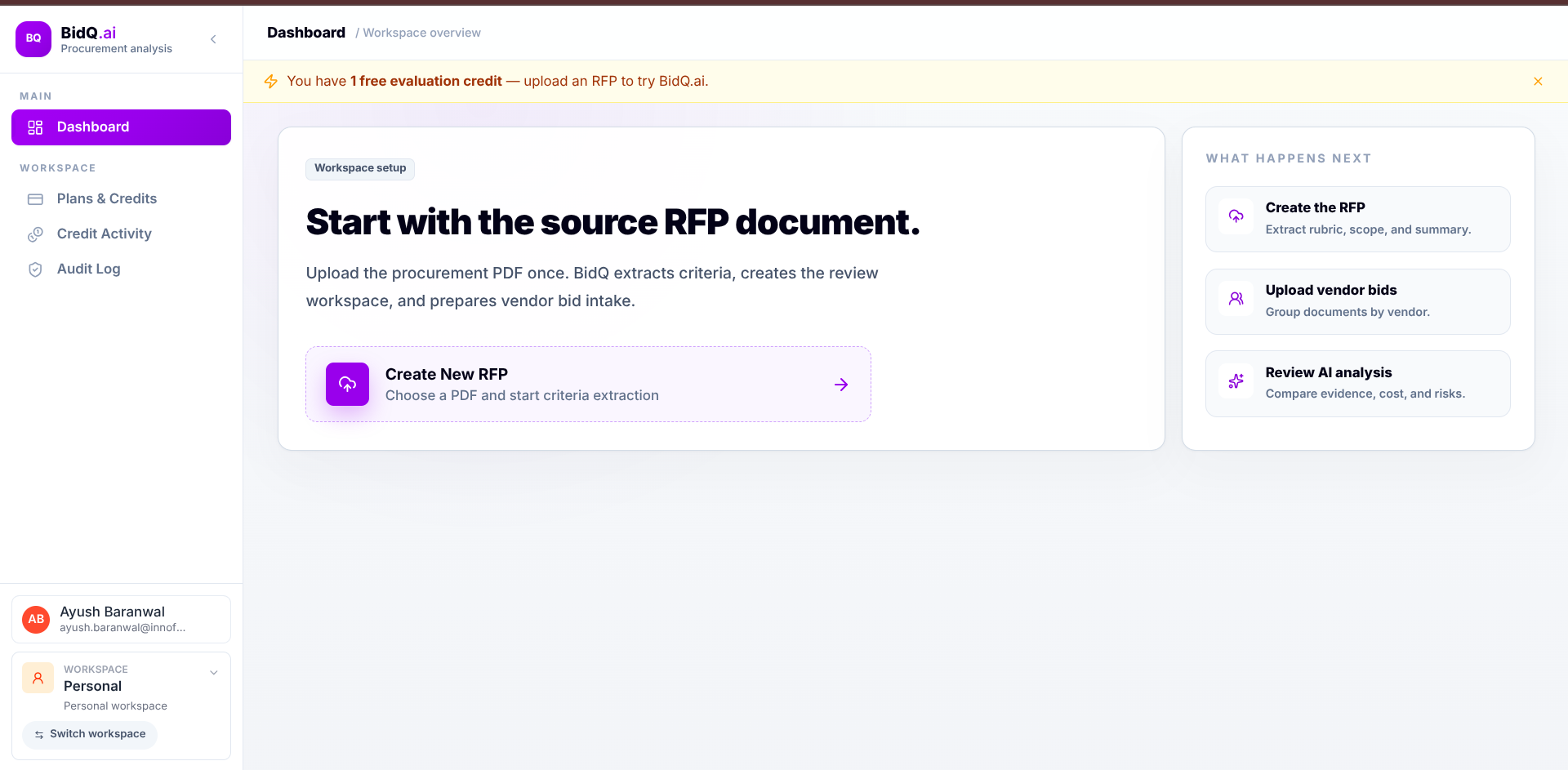Click 'Extract rubric, scope, and summary.' text
This screenshot has width=1568, height=770.
(1368, 230)
